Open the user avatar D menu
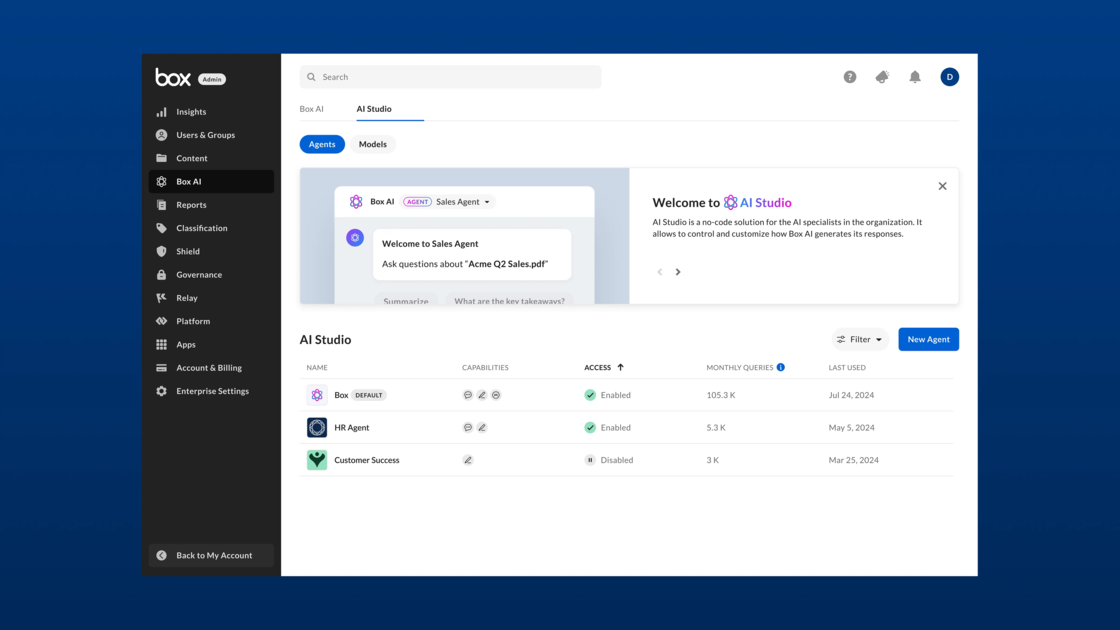This screenshot has height=630, width=1120. pyautogui.click(x=949, y=77)
